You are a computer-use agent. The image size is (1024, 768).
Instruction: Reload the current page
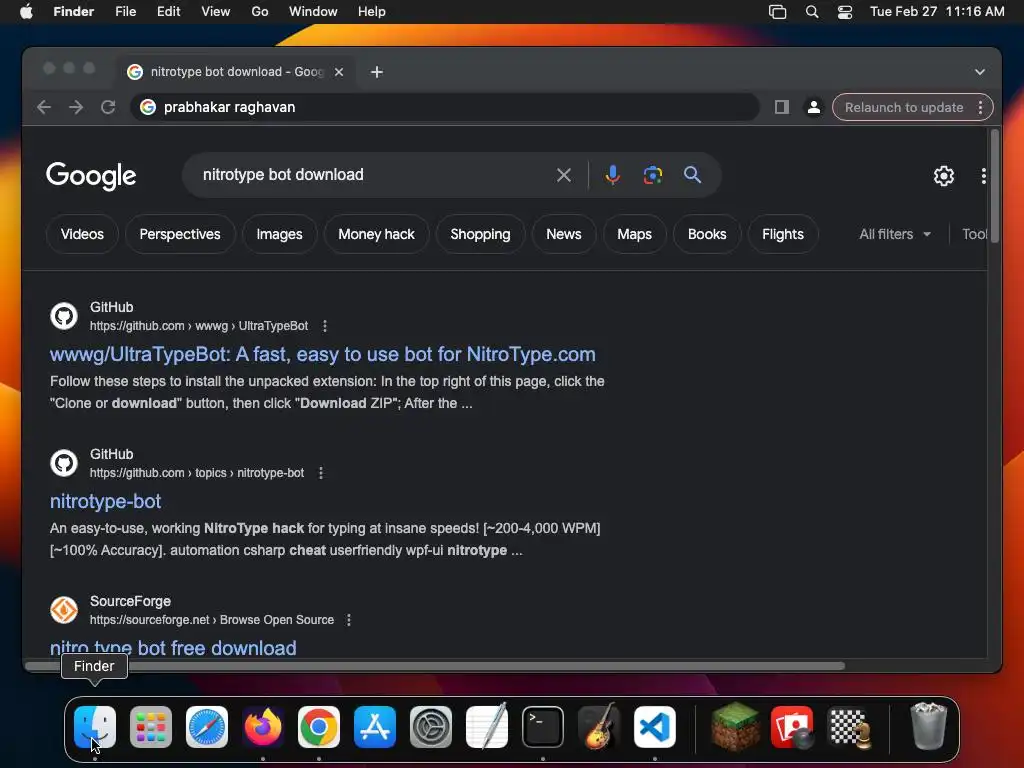pos(108,107)
